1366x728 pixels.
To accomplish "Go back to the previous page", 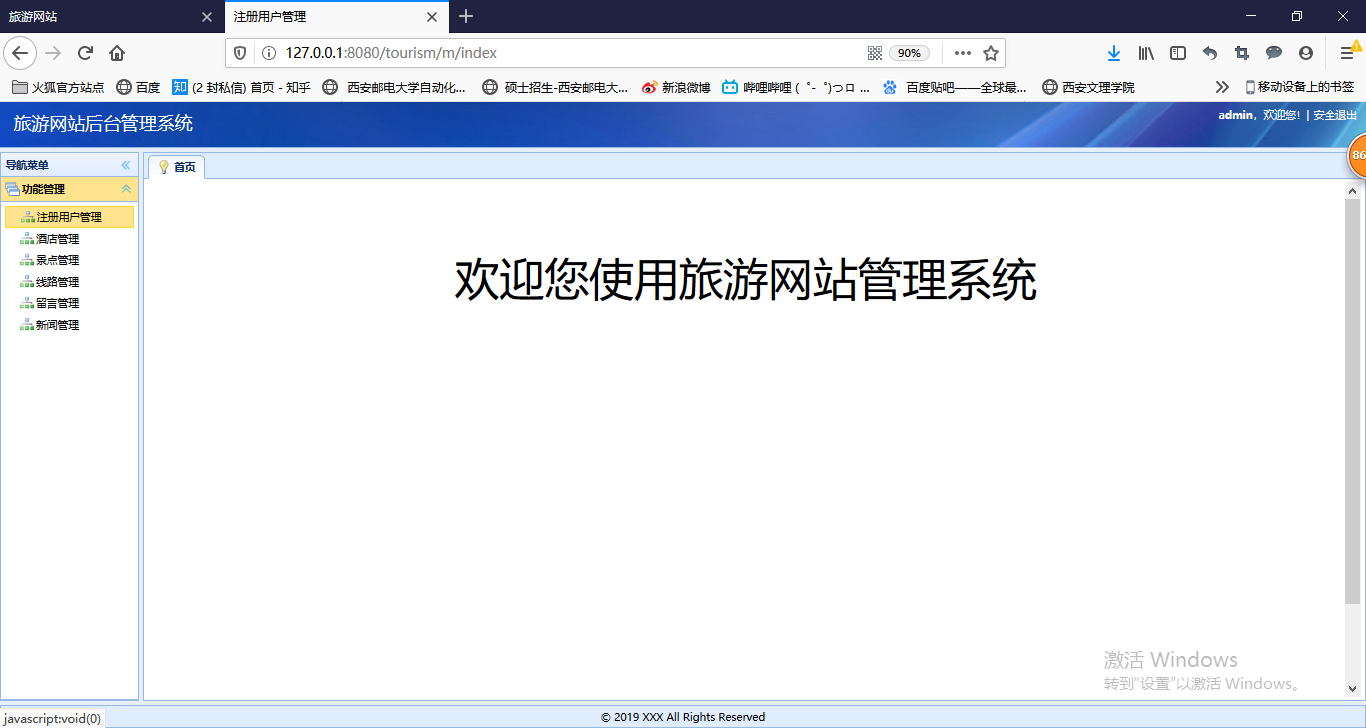I will tap(20, 53).
